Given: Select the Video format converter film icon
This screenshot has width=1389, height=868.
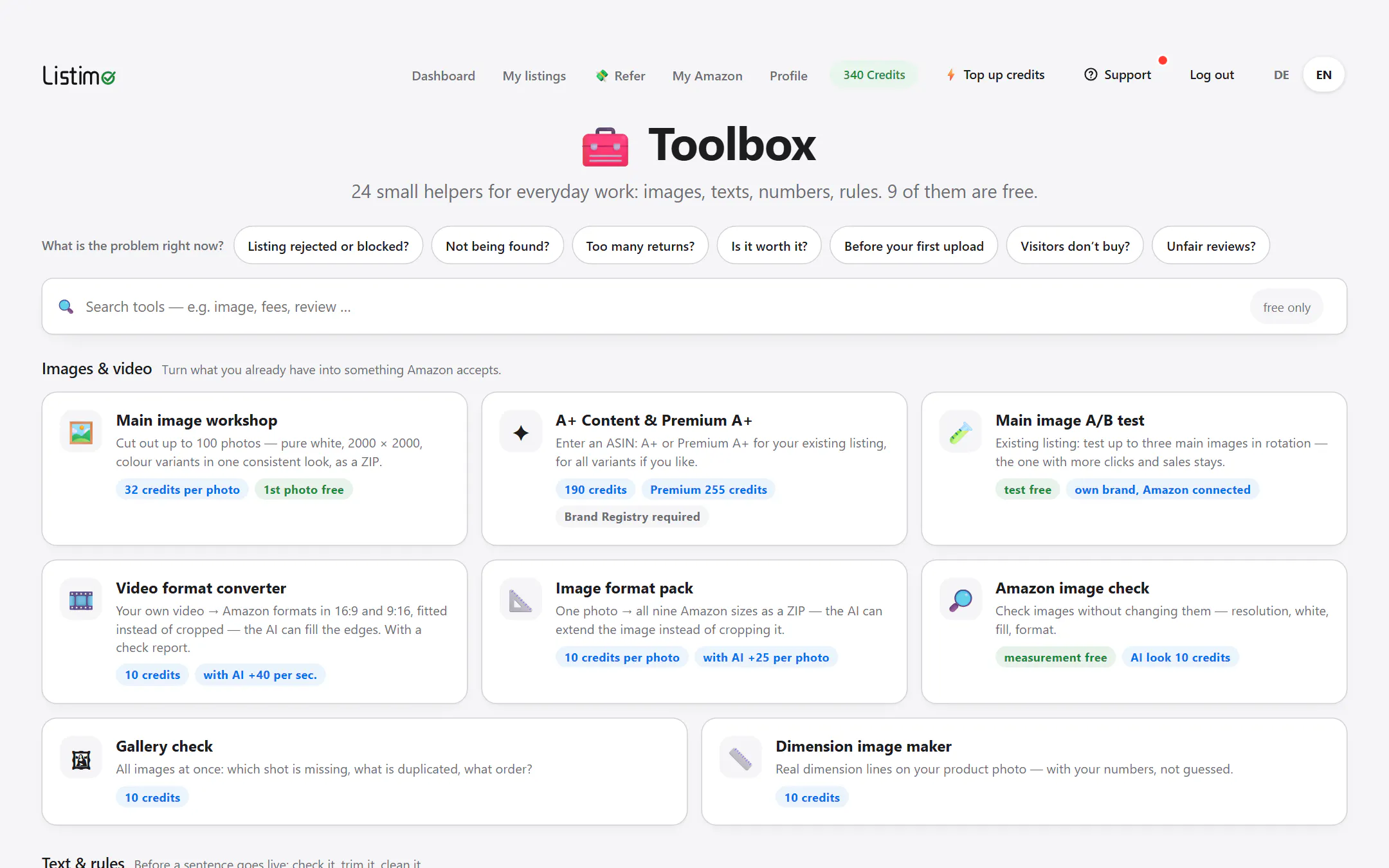Looking at the screenshot, I should (x=81, y=600).
